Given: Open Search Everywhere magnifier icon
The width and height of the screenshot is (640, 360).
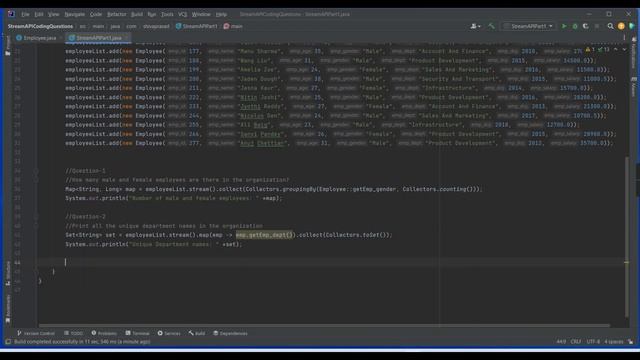Looking at the screenshot, I should pos(610,26).
